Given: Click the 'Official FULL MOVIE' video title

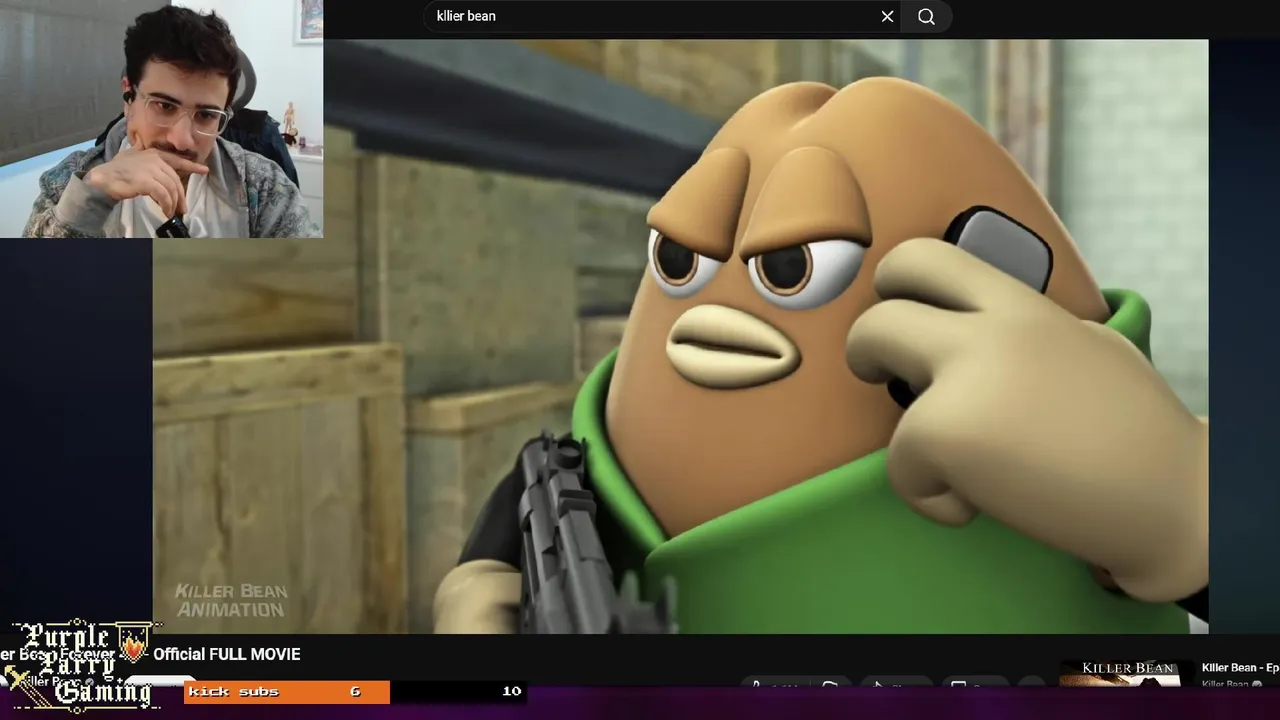Looking at the screenshot, I should click(227, 654).
